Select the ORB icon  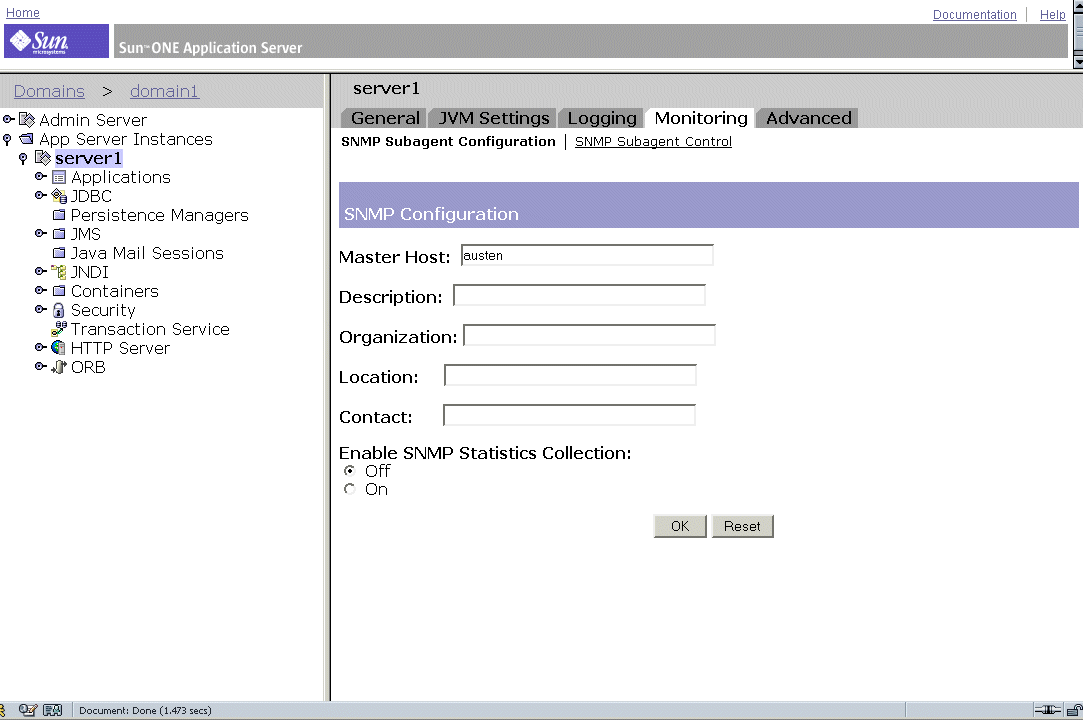tap(58, 367)
